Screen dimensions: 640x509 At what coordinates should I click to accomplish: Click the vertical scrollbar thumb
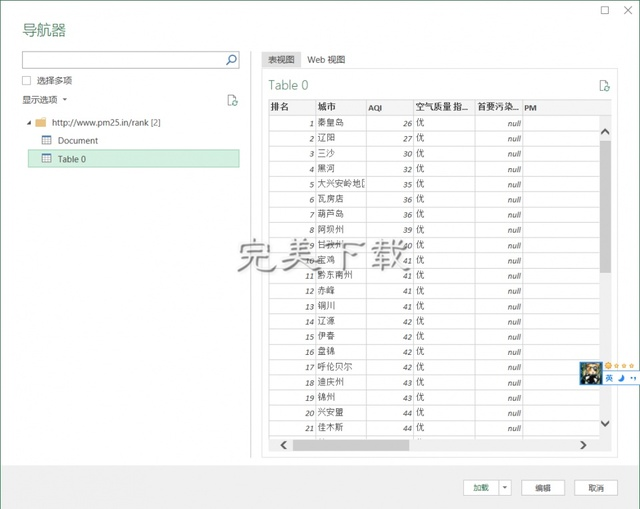click(x=605, y=207)
